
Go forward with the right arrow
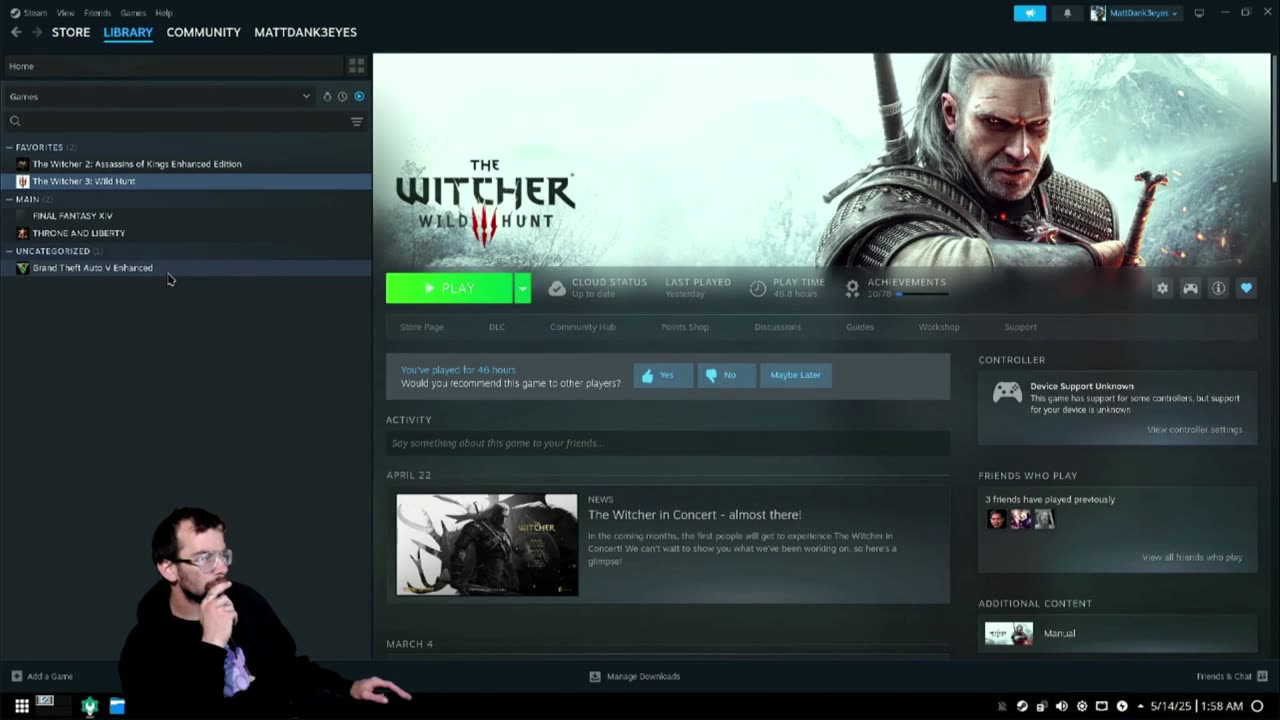pos(37,32)
